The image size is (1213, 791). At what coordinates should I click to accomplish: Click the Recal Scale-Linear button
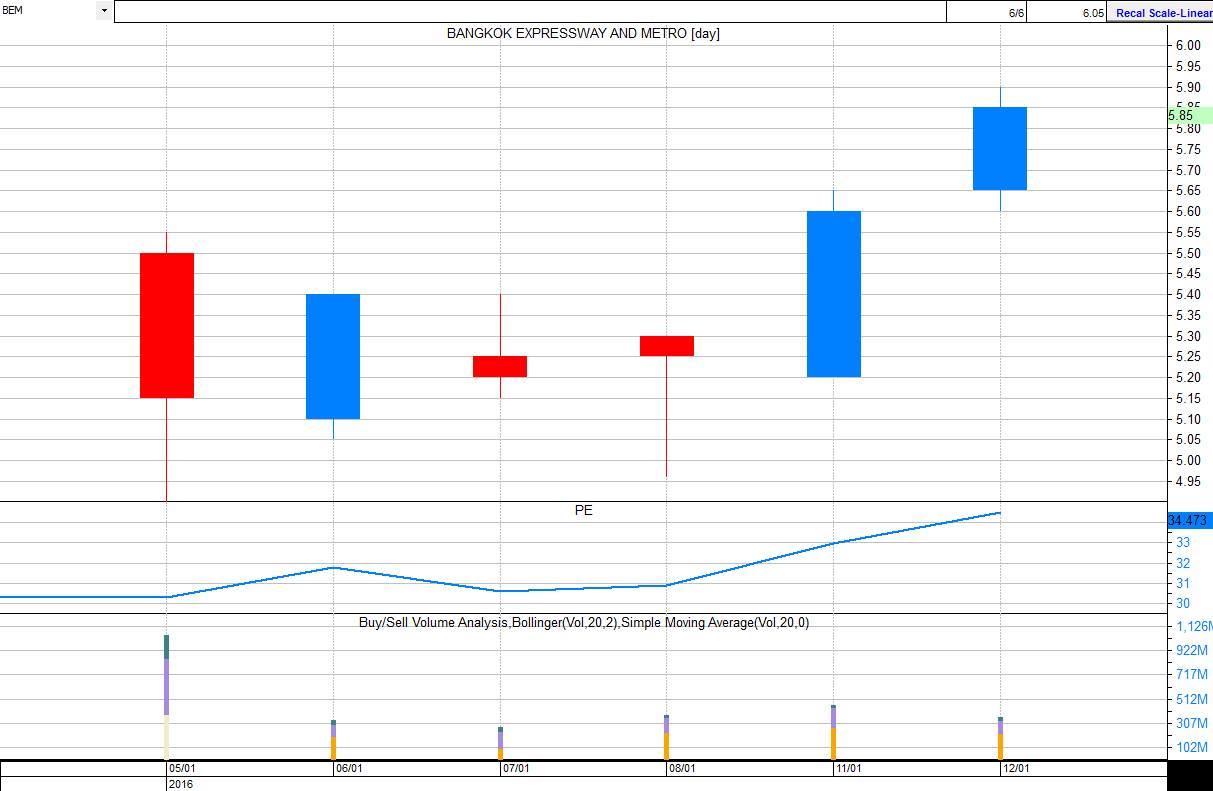1160,12
